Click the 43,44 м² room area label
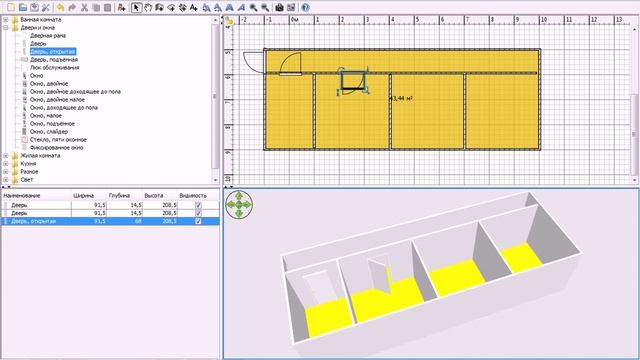The width and height of the screenshot is (640, 360). 401,98
